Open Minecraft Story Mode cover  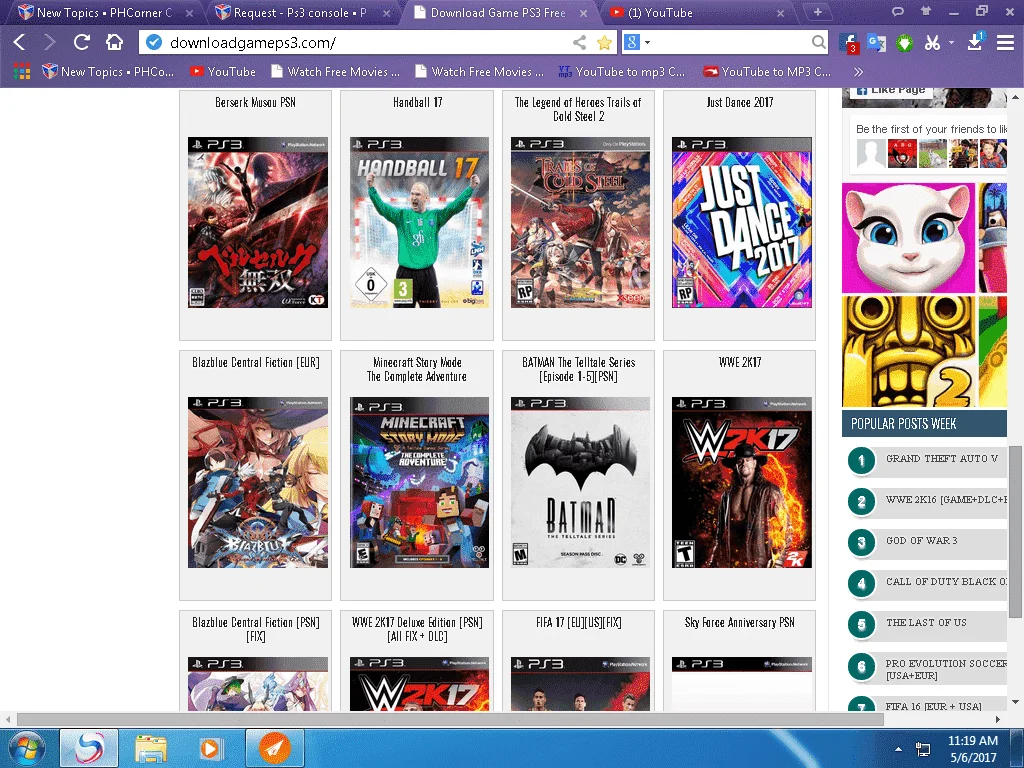point(419,483)
